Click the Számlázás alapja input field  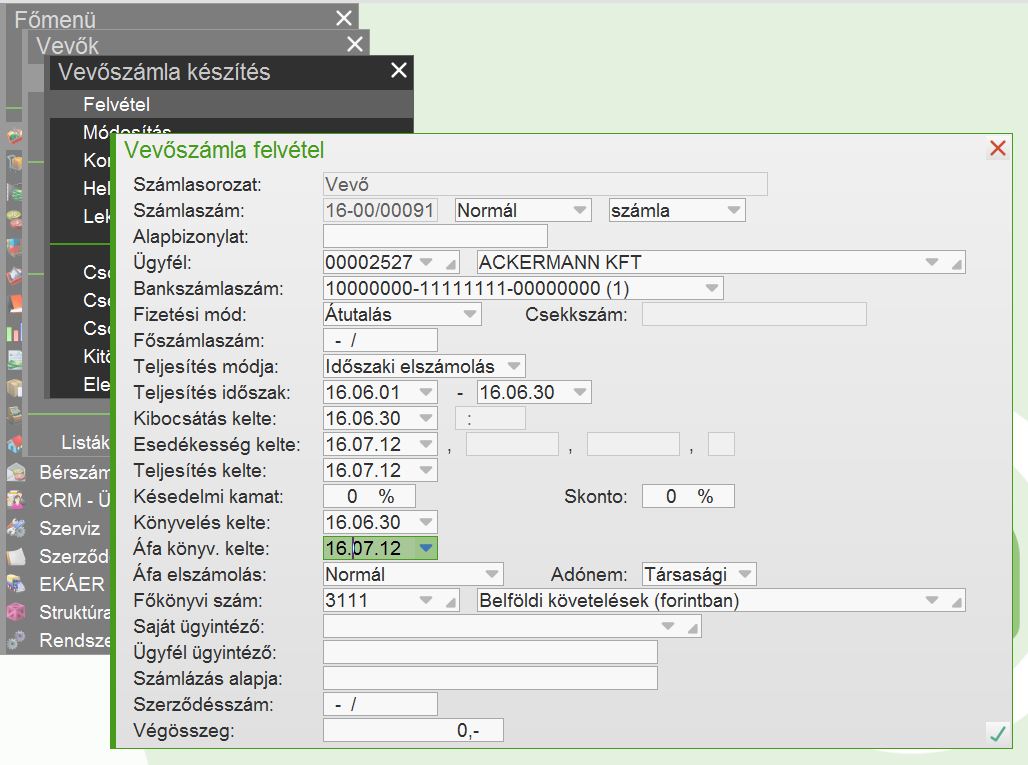(x=490, y=678)
